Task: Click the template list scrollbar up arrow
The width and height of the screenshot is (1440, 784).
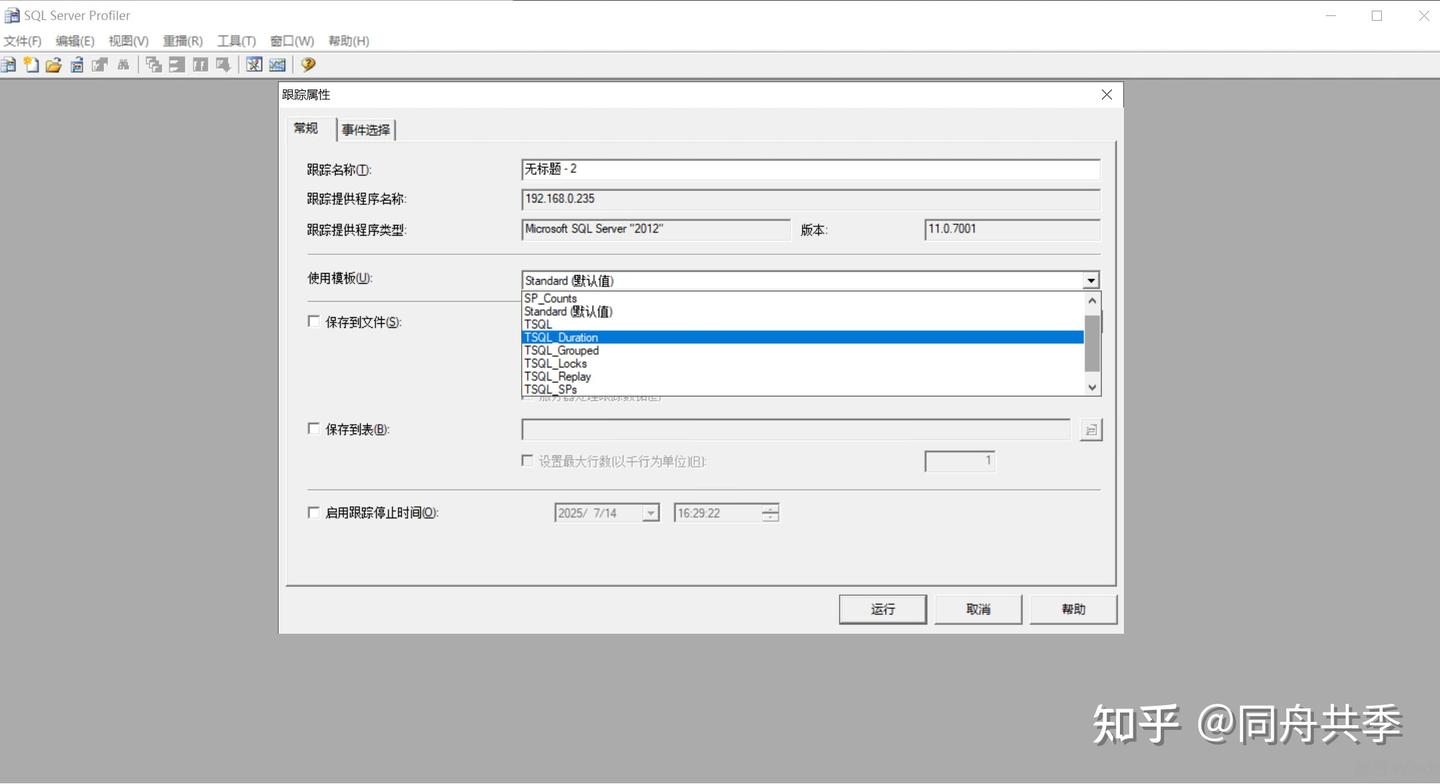Action: (1092, 301)
